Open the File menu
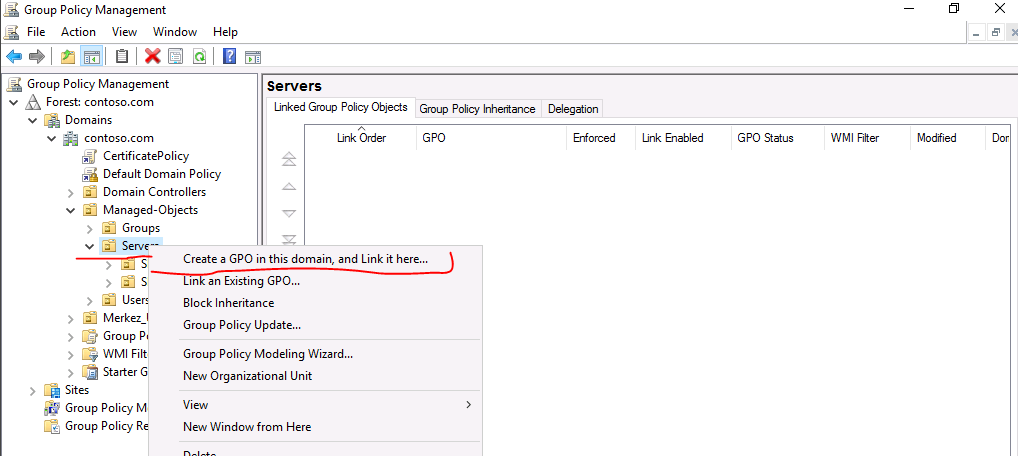The image size is (1018, 456). 36,32
